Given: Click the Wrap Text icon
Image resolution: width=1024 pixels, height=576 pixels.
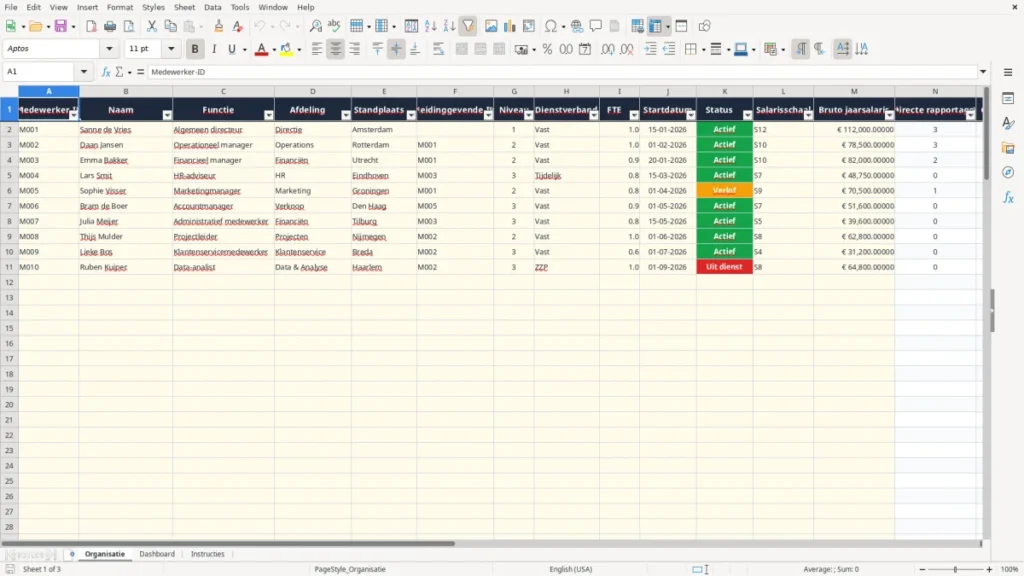Looking at the screenshot, I should [x=438, y=49].
